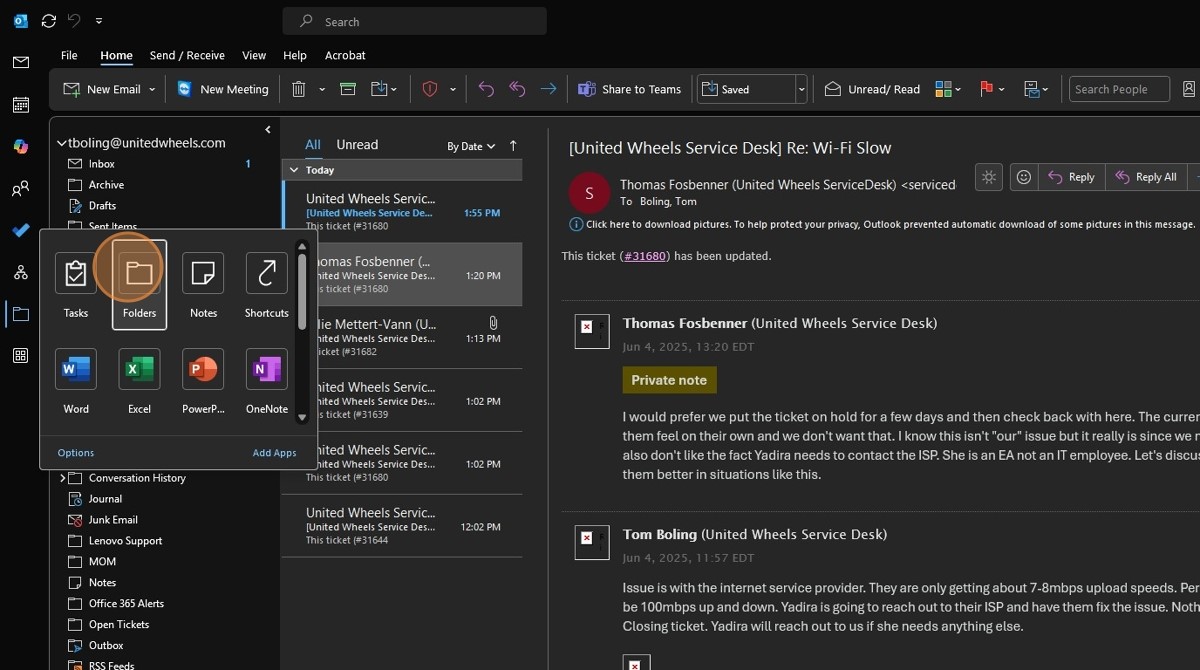1200x670 pixels.
Task: Open the Move to folder dropdown
Action: [384, 89]
